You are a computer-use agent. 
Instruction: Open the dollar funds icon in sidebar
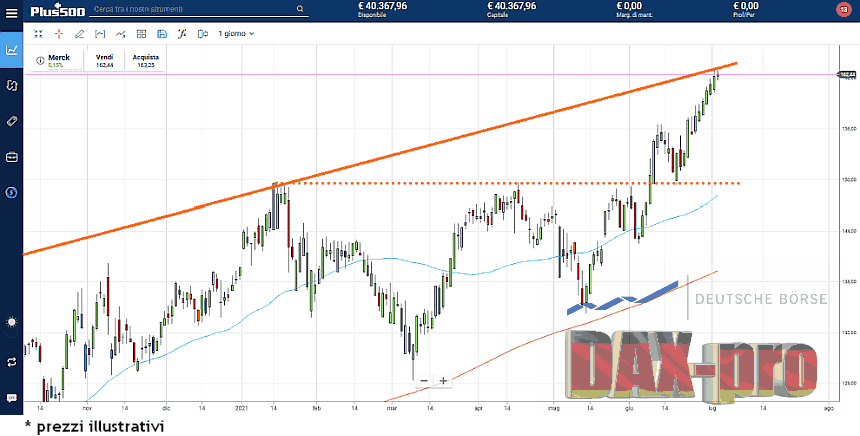pyautogui.click(x=12, y=192)
